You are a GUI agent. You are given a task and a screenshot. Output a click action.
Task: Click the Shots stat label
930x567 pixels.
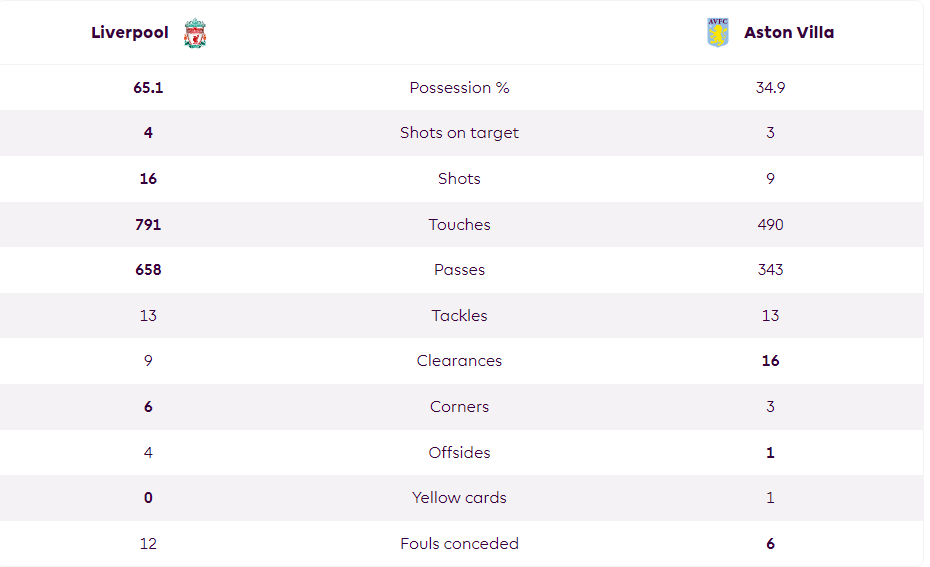click(x=459, y=179)
